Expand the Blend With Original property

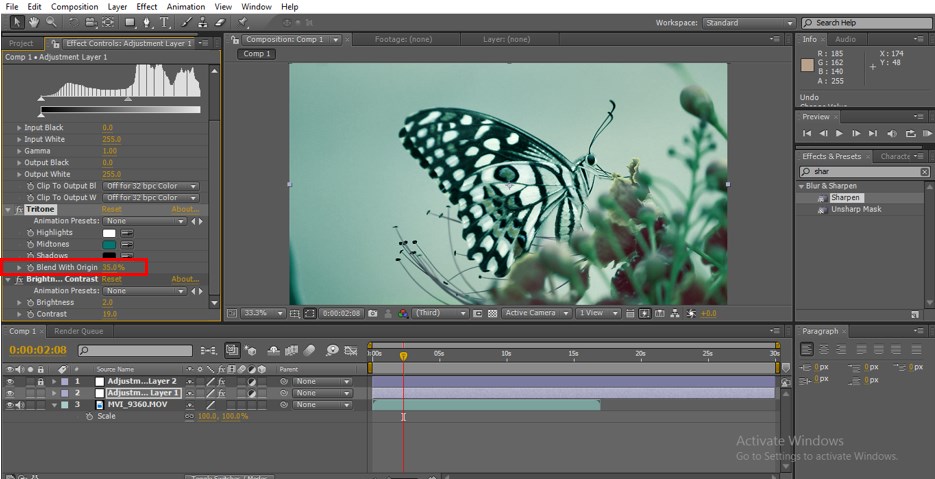(19, 267)
